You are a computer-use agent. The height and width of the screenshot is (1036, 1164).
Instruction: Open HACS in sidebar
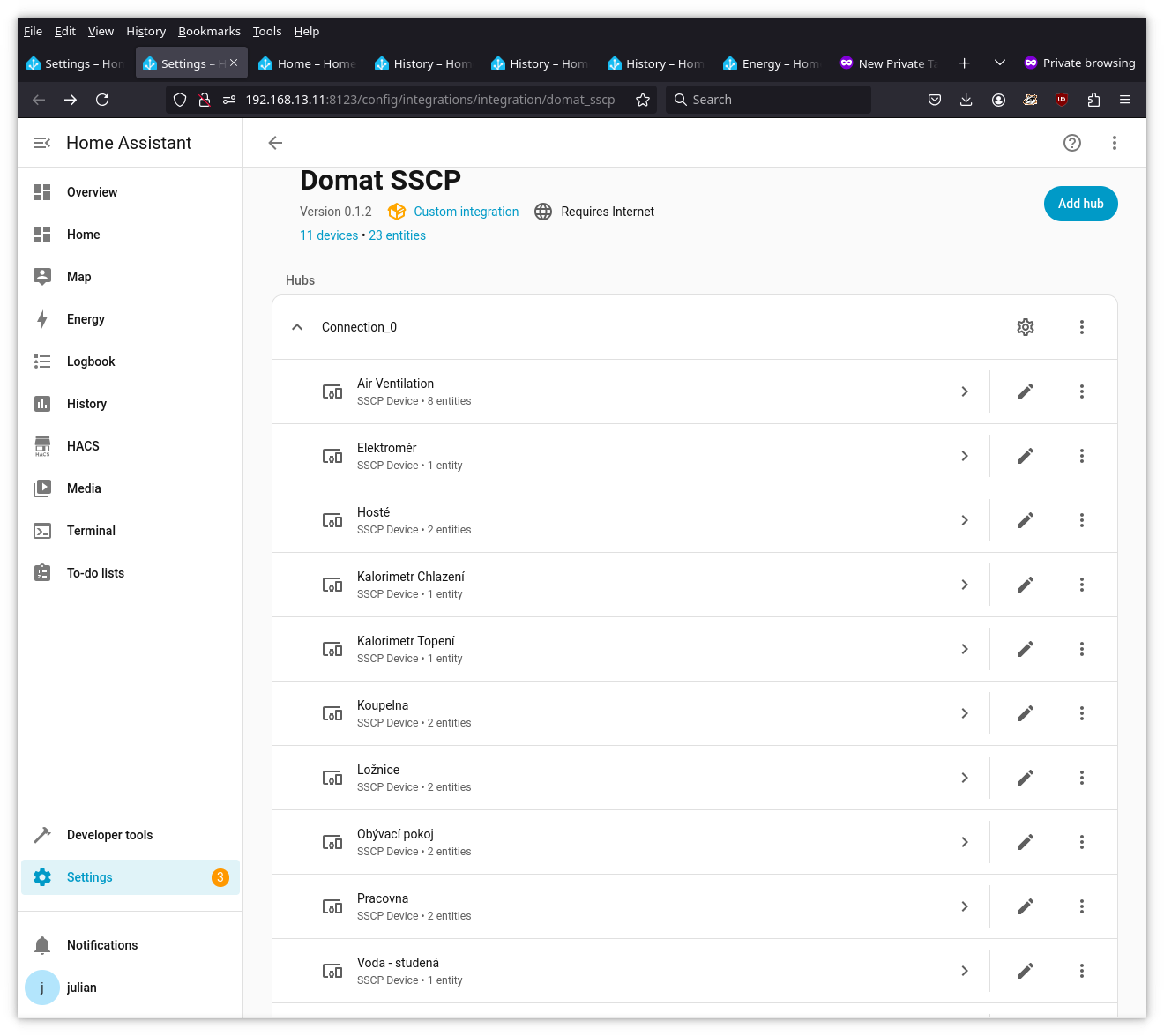coord(131,446)
